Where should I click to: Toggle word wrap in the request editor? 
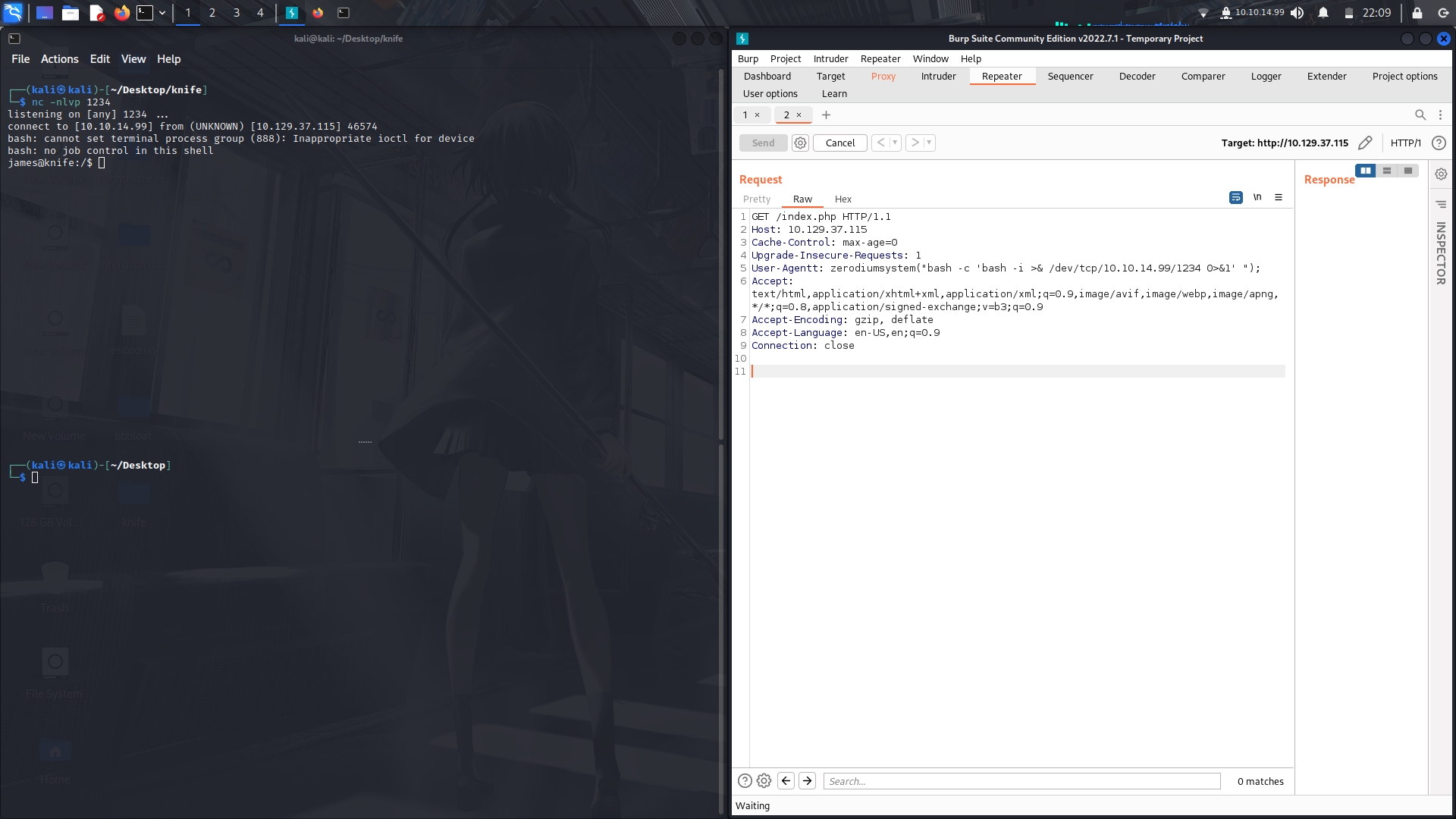1236,197
